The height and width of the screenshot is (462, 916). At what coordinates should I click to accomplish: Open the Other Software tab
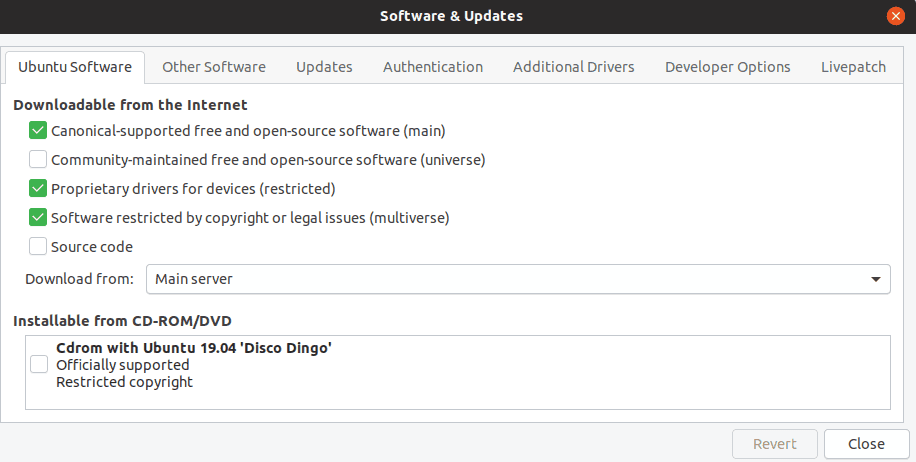pyautogui.click(x=214, y=67)
